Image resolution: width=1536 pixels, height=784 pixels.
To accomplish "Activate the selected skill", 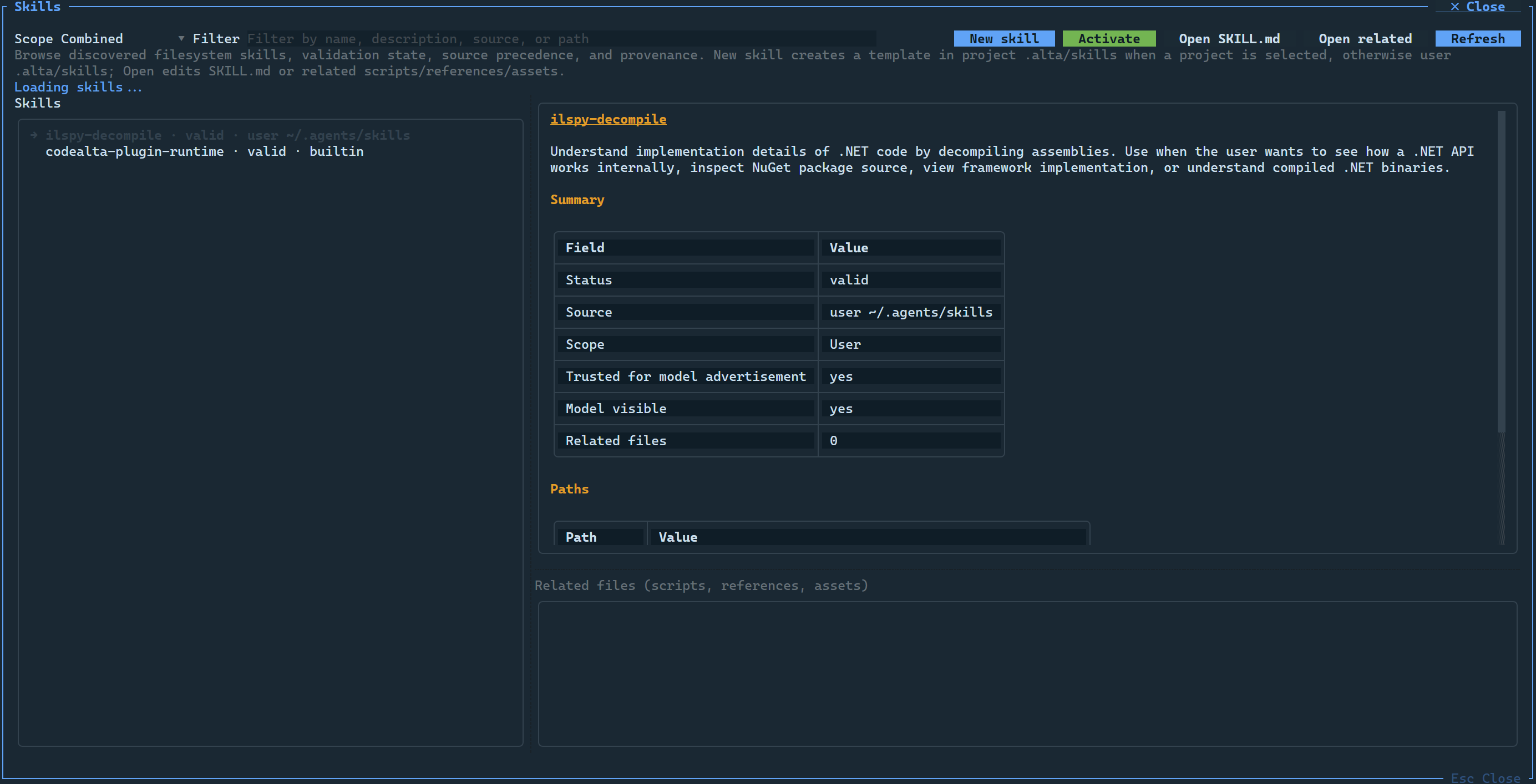I will [1108, 39].
